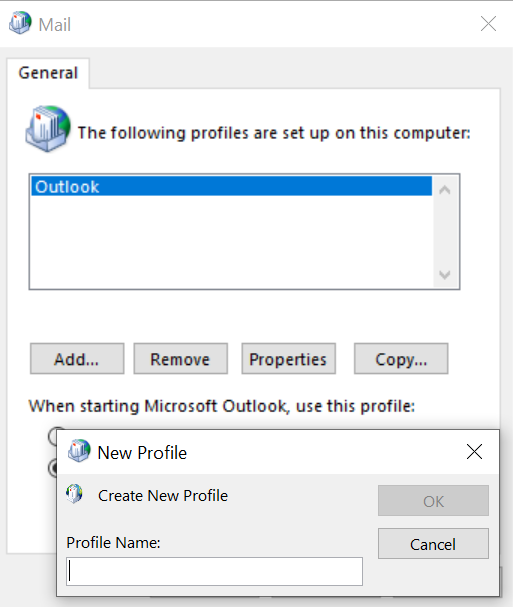
Task: Click the OK button in New Profile
Action: 433,501
